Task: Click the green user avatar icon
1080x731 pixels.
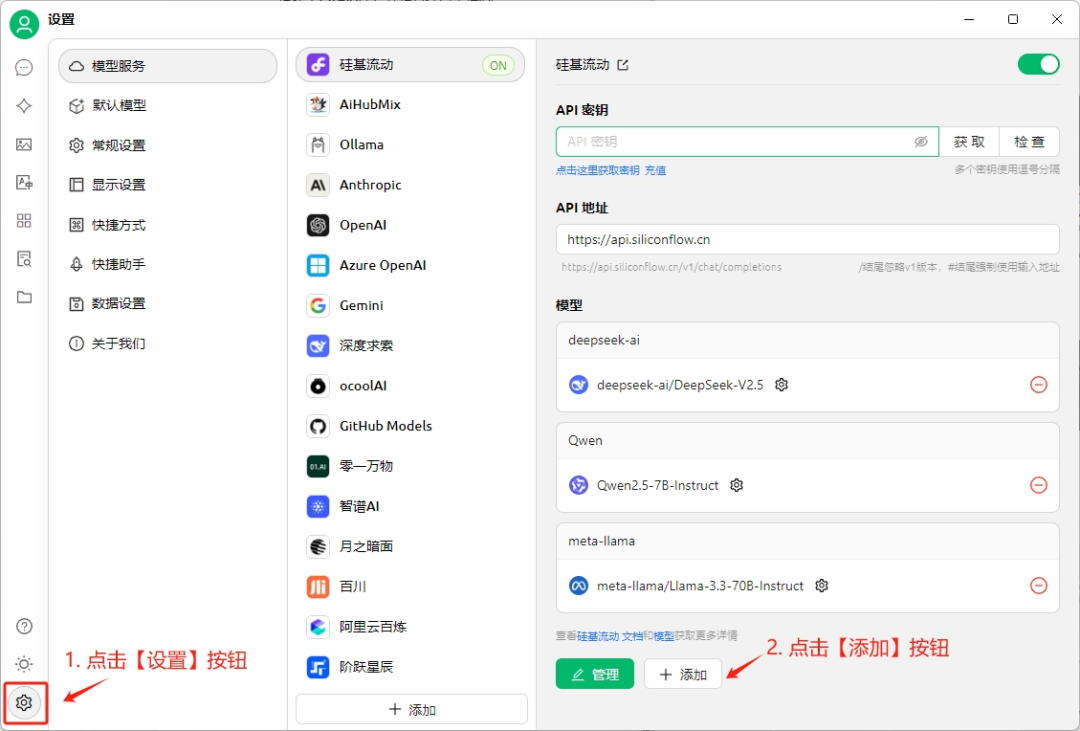Action: pyautogui.click(x=24, y=24)
